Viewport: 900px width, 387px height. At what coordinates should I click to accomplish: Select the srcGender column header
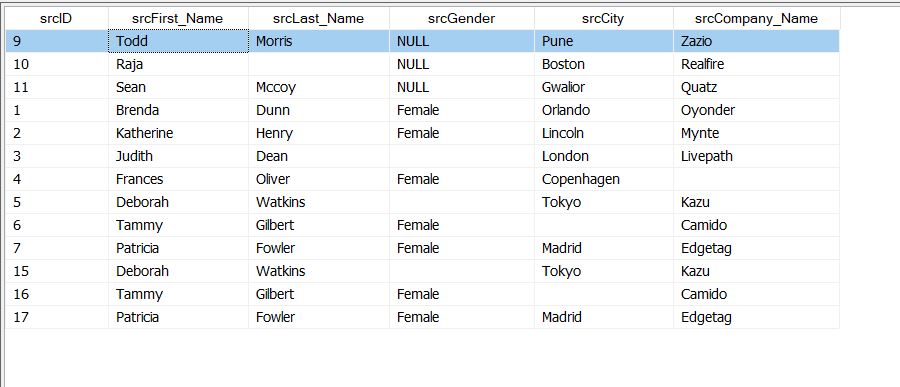point(461,18)
